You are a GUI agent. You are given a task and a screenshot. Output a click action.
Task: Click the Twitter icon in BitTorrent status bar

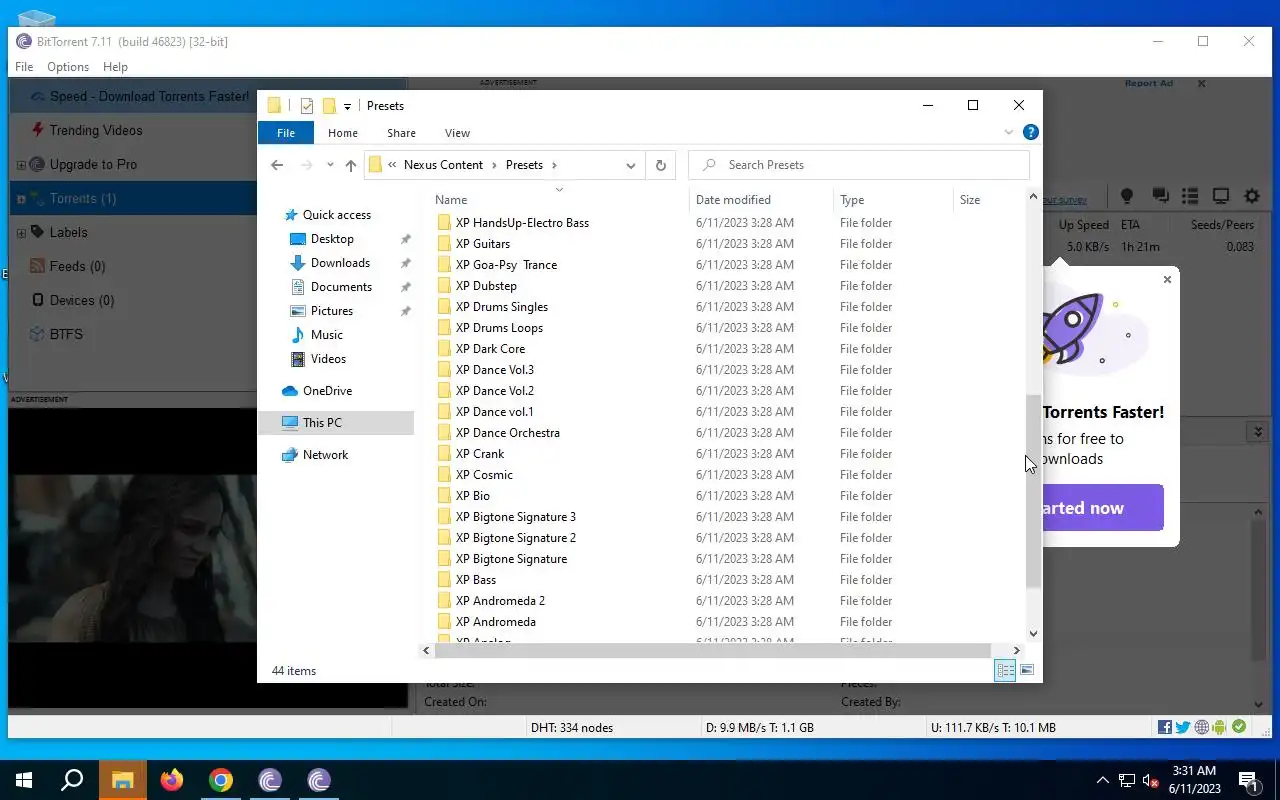pos(1183,727)
